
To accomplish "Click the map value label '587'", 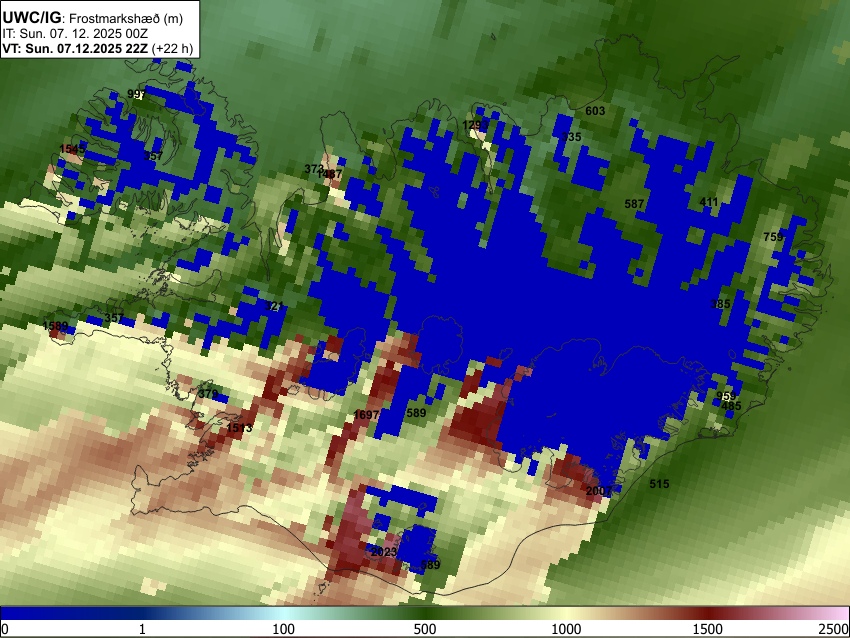I will point(634,204).
